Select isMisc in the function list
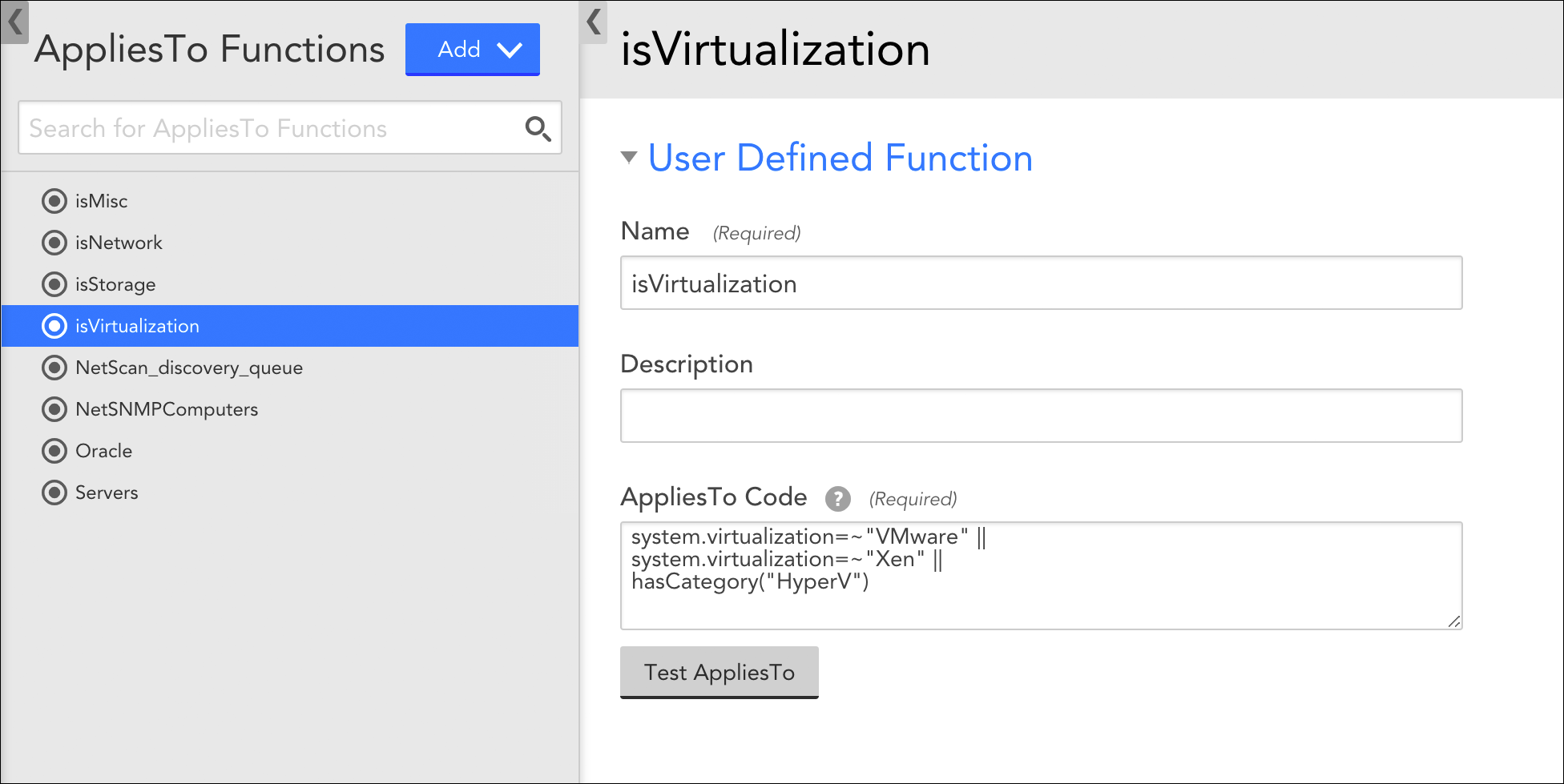 click(x=290, y=201)
